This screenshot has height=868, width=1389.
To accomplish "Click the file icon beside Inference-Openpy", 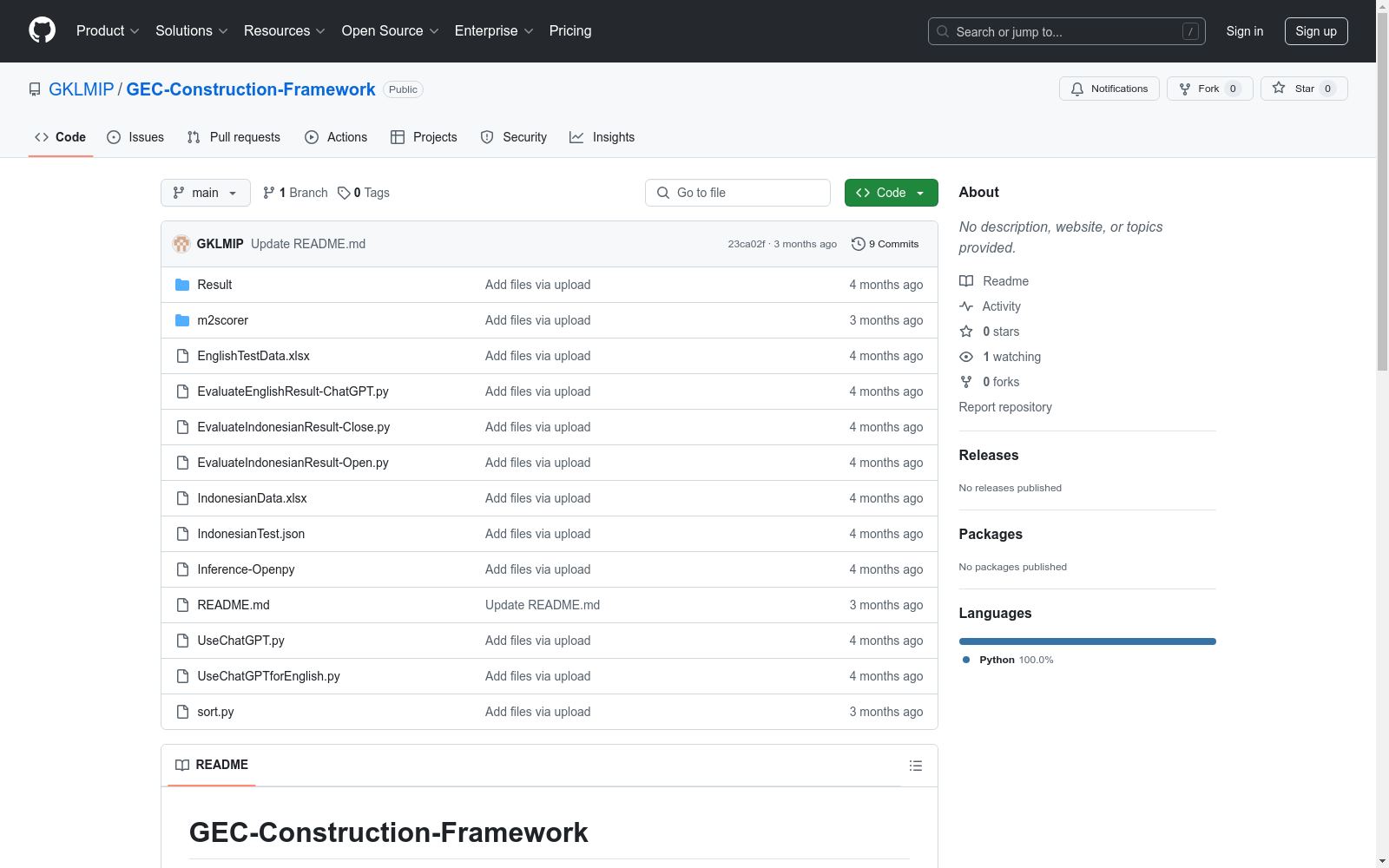I will pyautogui.click(x=182, y=569).
